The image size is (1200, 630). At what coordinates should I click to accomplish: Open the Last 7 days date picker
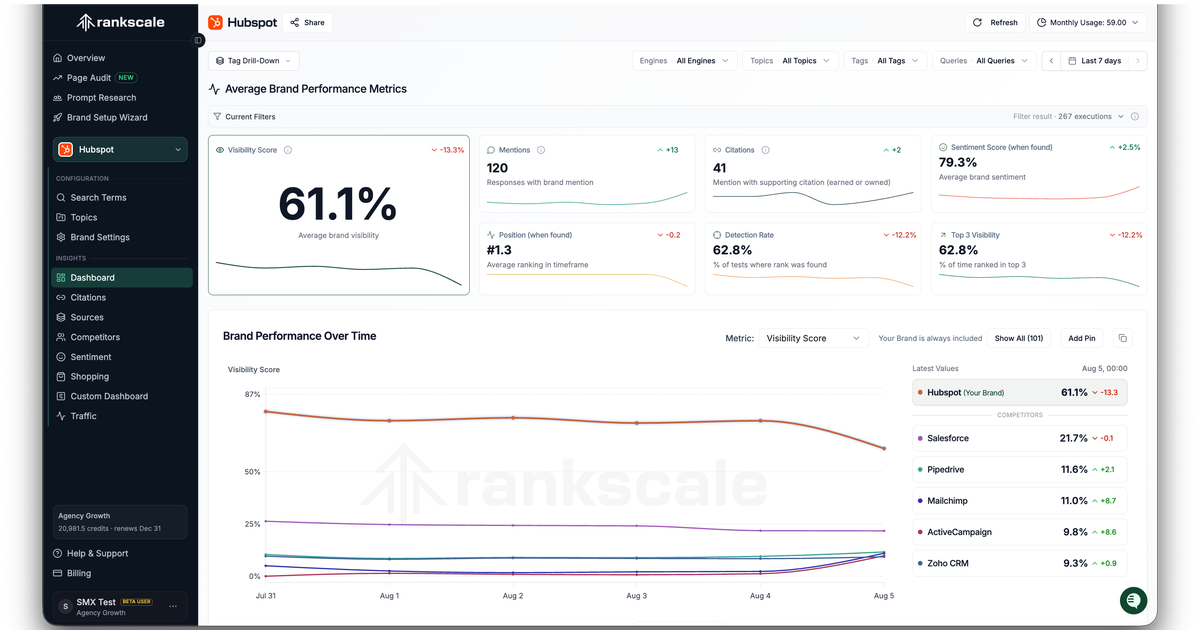[x=1094, y=61]
